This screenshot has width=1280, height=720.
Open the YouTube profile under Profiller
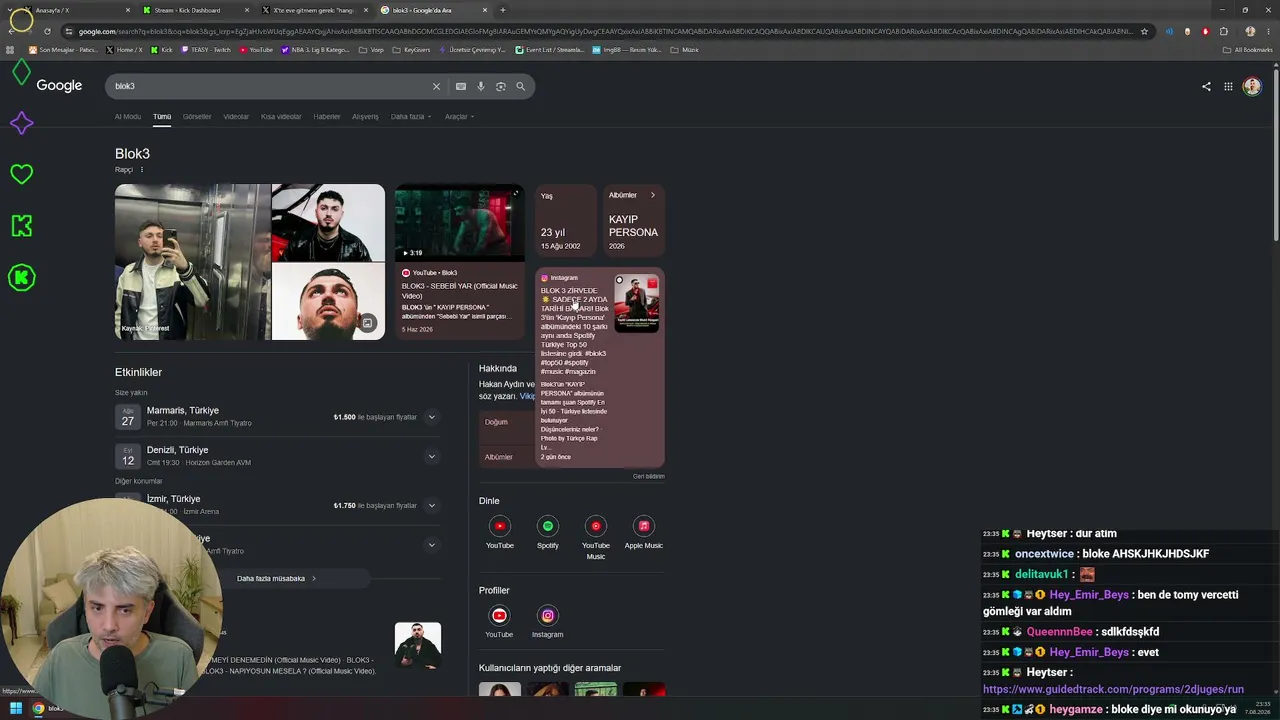click(x=499, y=621)
